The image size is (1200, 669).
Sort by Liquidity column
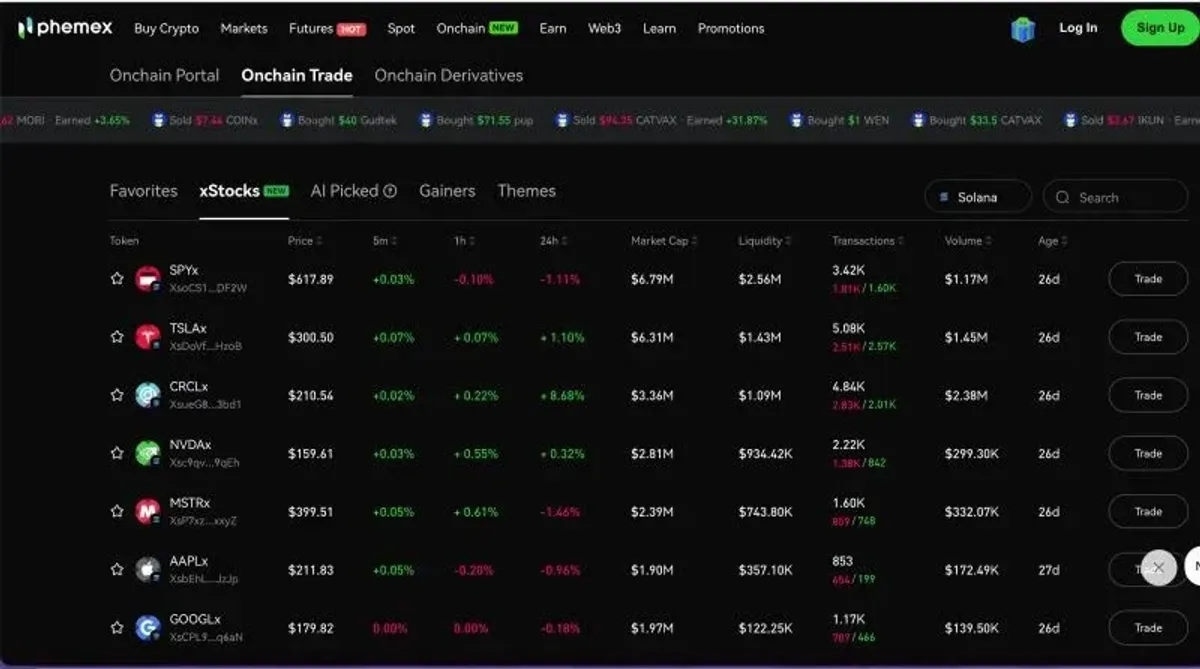tap(788, 241)
